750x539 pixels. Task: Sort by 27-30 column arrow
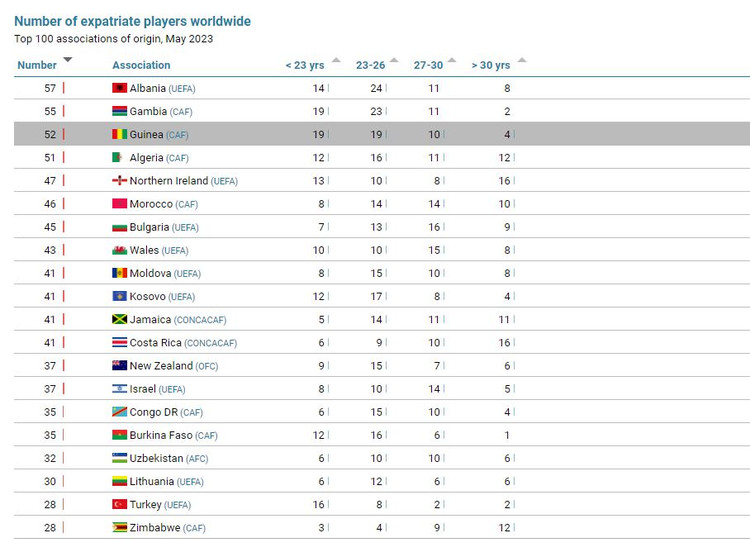(x=454, y=60)
